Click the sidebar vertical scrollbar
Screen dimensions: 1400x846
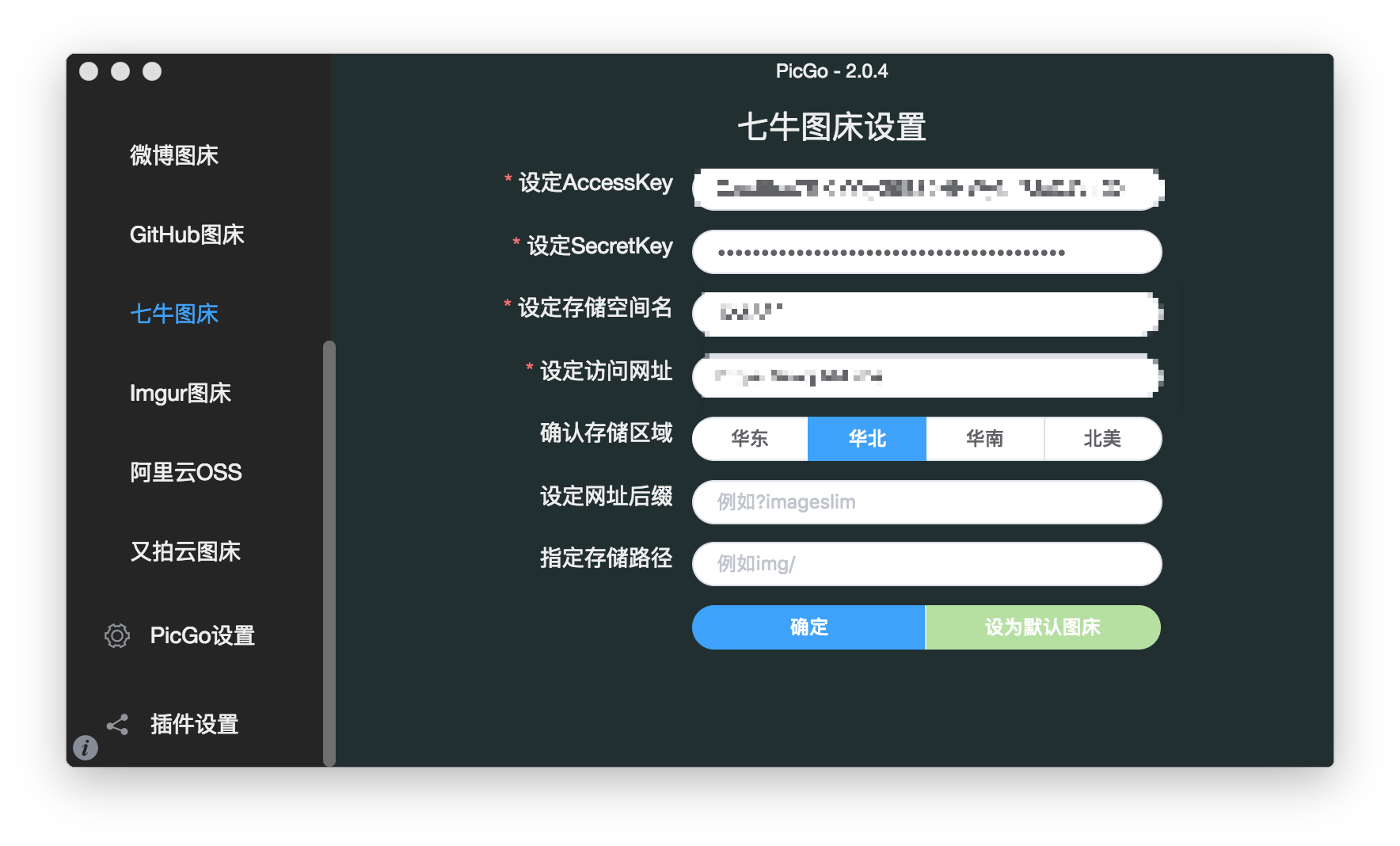click(329, 553)
